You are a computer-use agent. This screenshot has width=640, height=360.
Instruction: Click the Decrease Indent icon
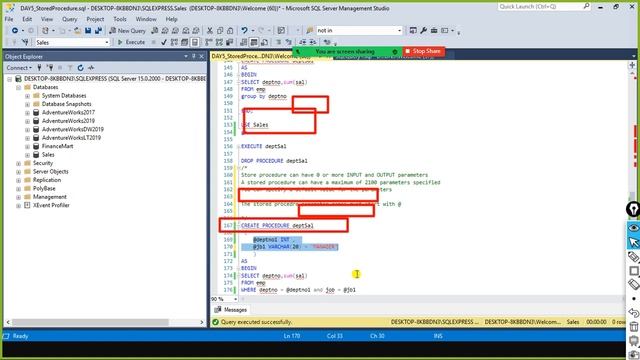click(303, 42)
